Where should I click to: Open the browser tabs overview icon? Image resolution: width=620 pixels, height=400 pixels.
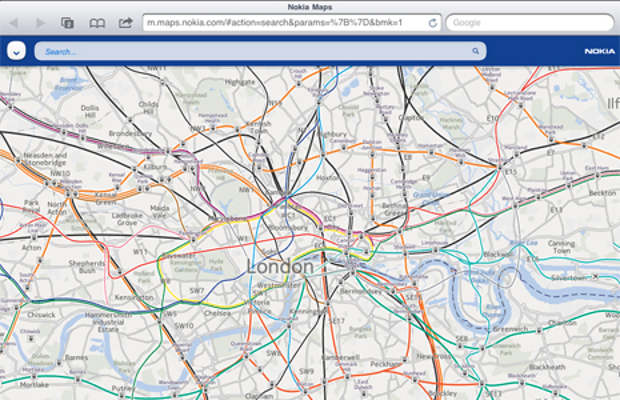[x=67, y=23]
